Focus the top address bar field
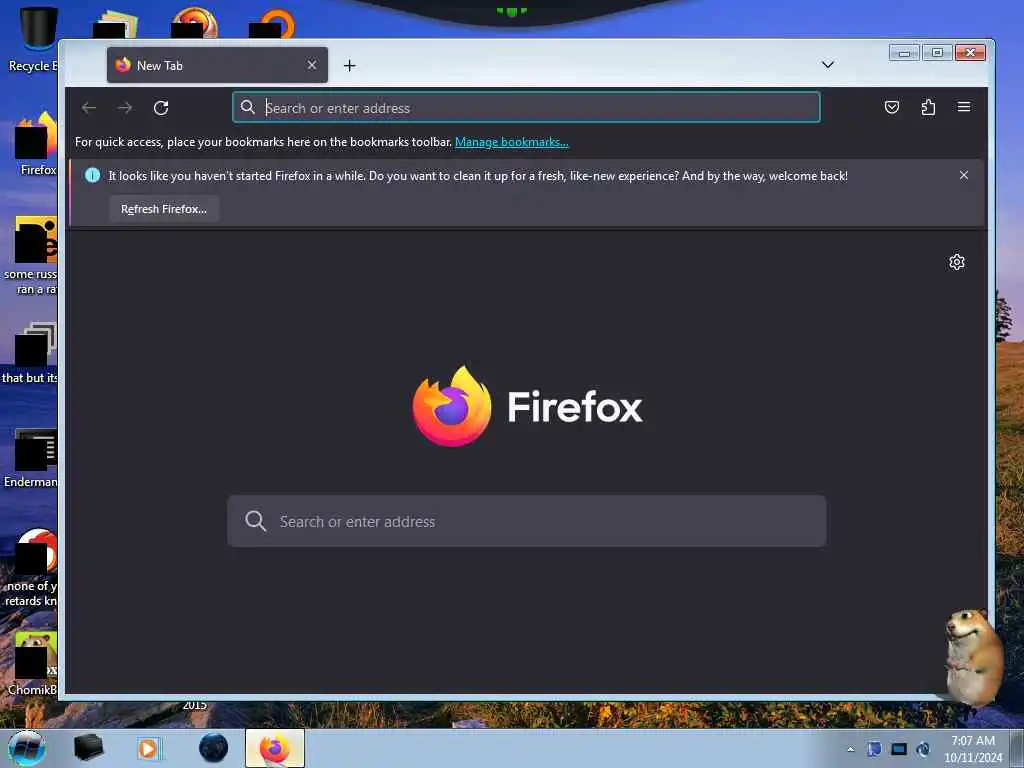The width and height of the screenshot is (1024, 768). 526,107
